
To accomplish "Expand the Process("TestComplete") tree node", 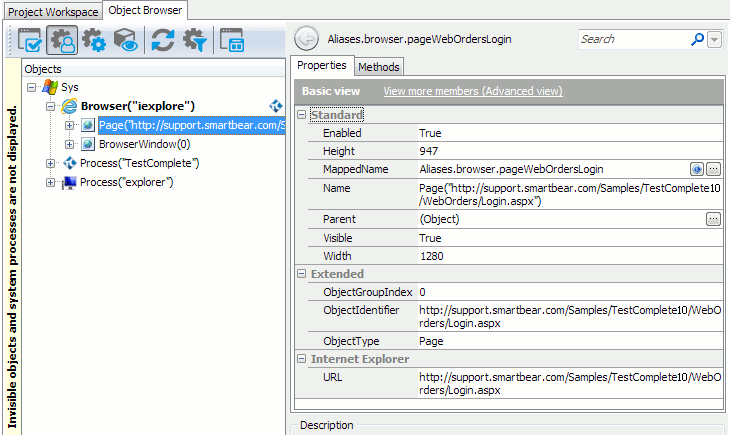I will [51, 163].
